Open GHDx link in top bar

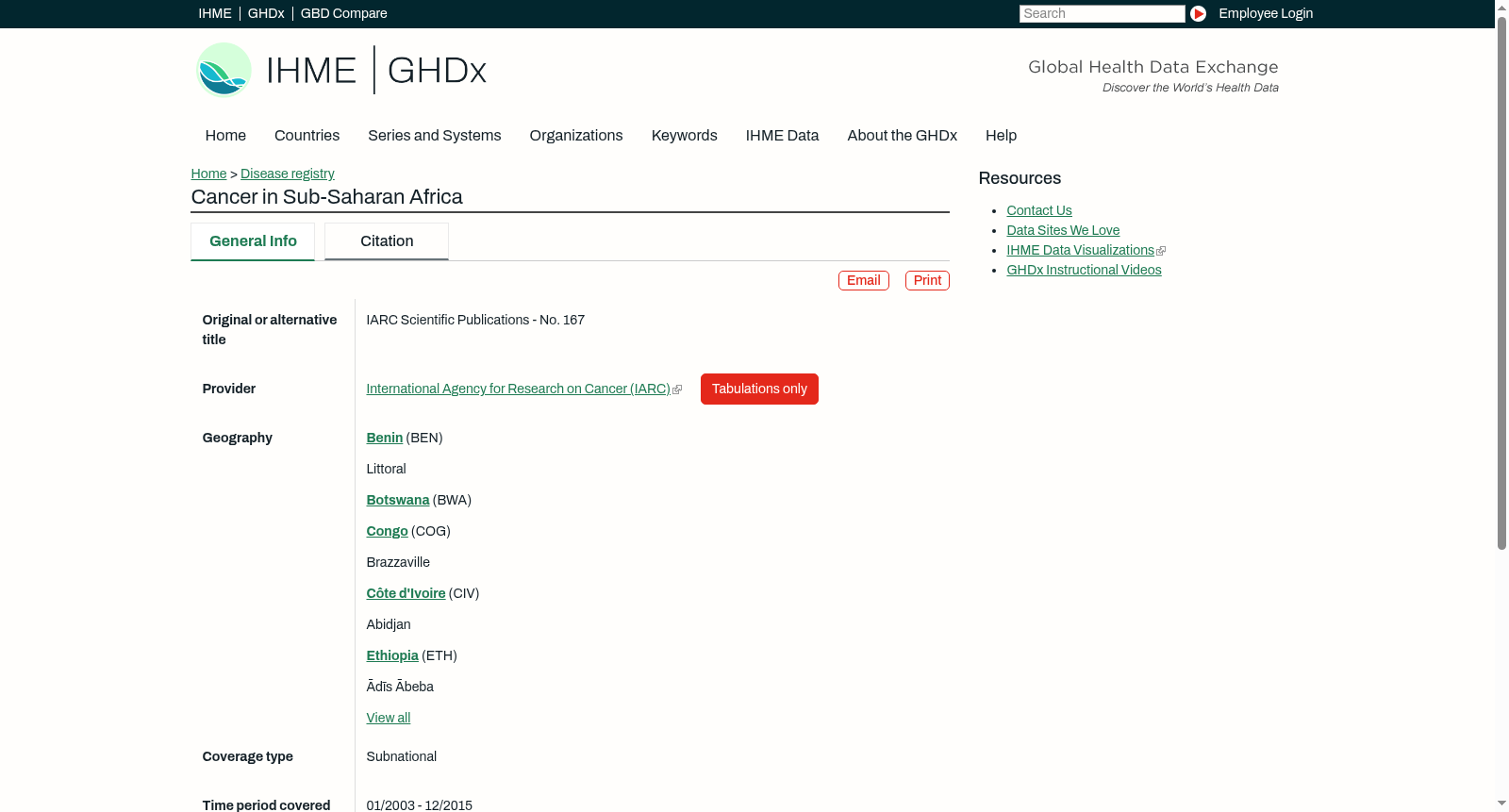pos(266,13)
